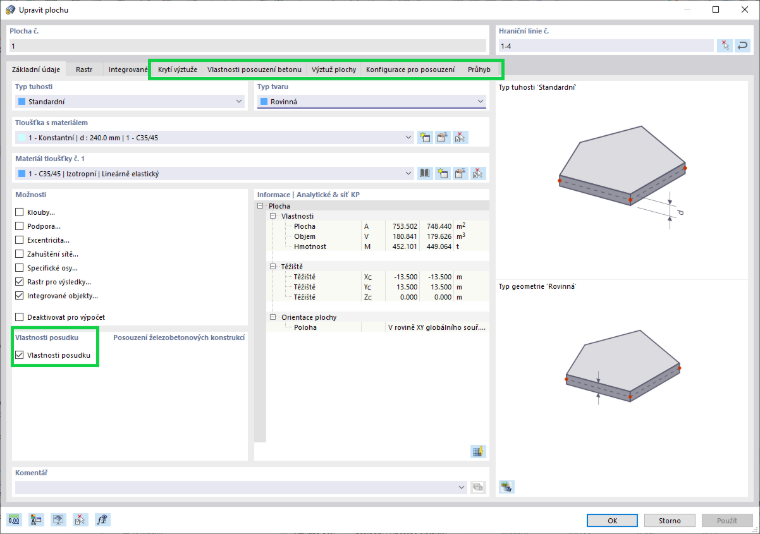Screen dimensions: 760x534
Task: Open the Typ tvaru Rovinná dropdown
Action: click(371, 101)
